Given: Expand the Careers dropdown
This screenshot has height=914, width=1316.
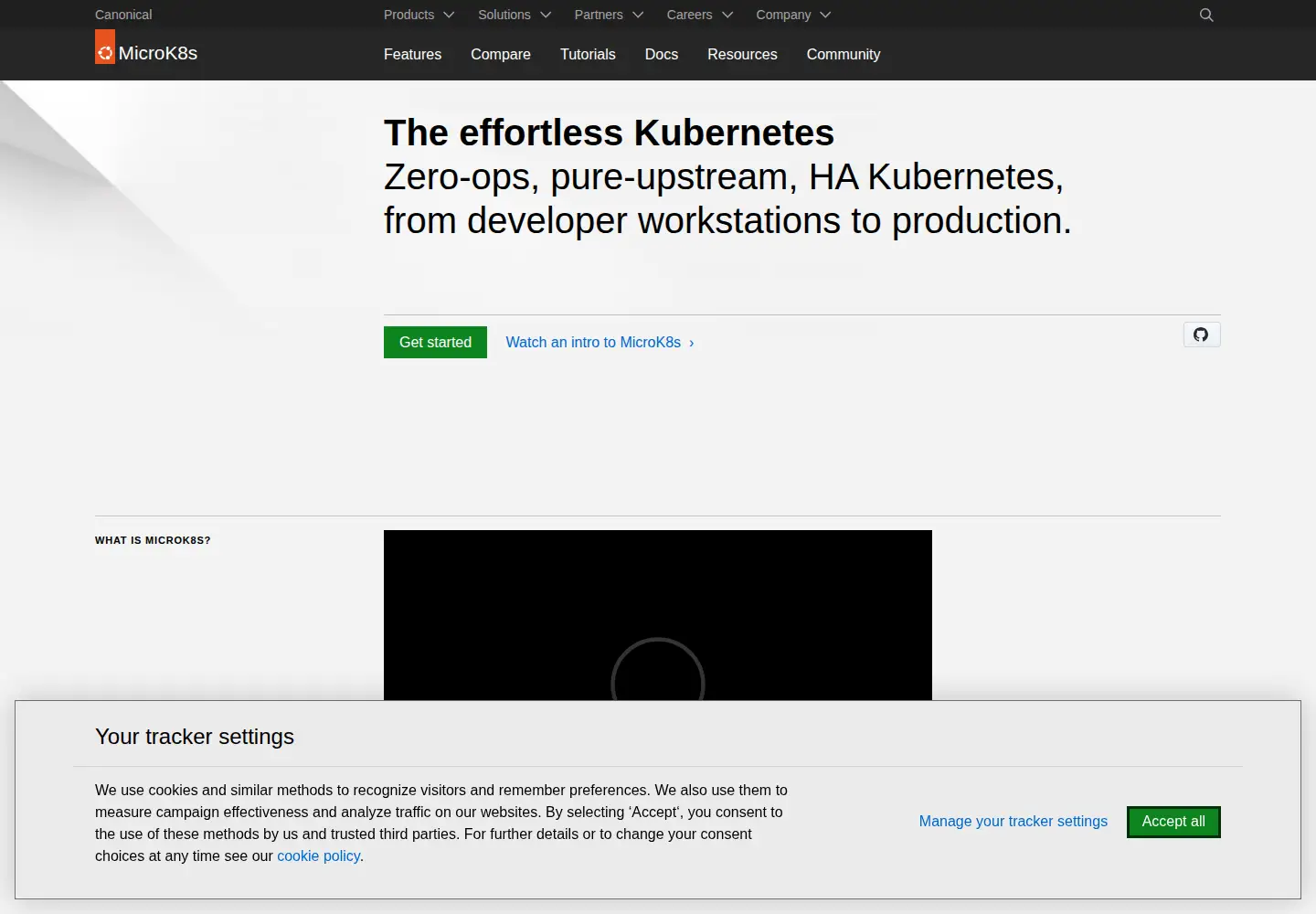Looking at the screenshot, I should tap(700, 15).
